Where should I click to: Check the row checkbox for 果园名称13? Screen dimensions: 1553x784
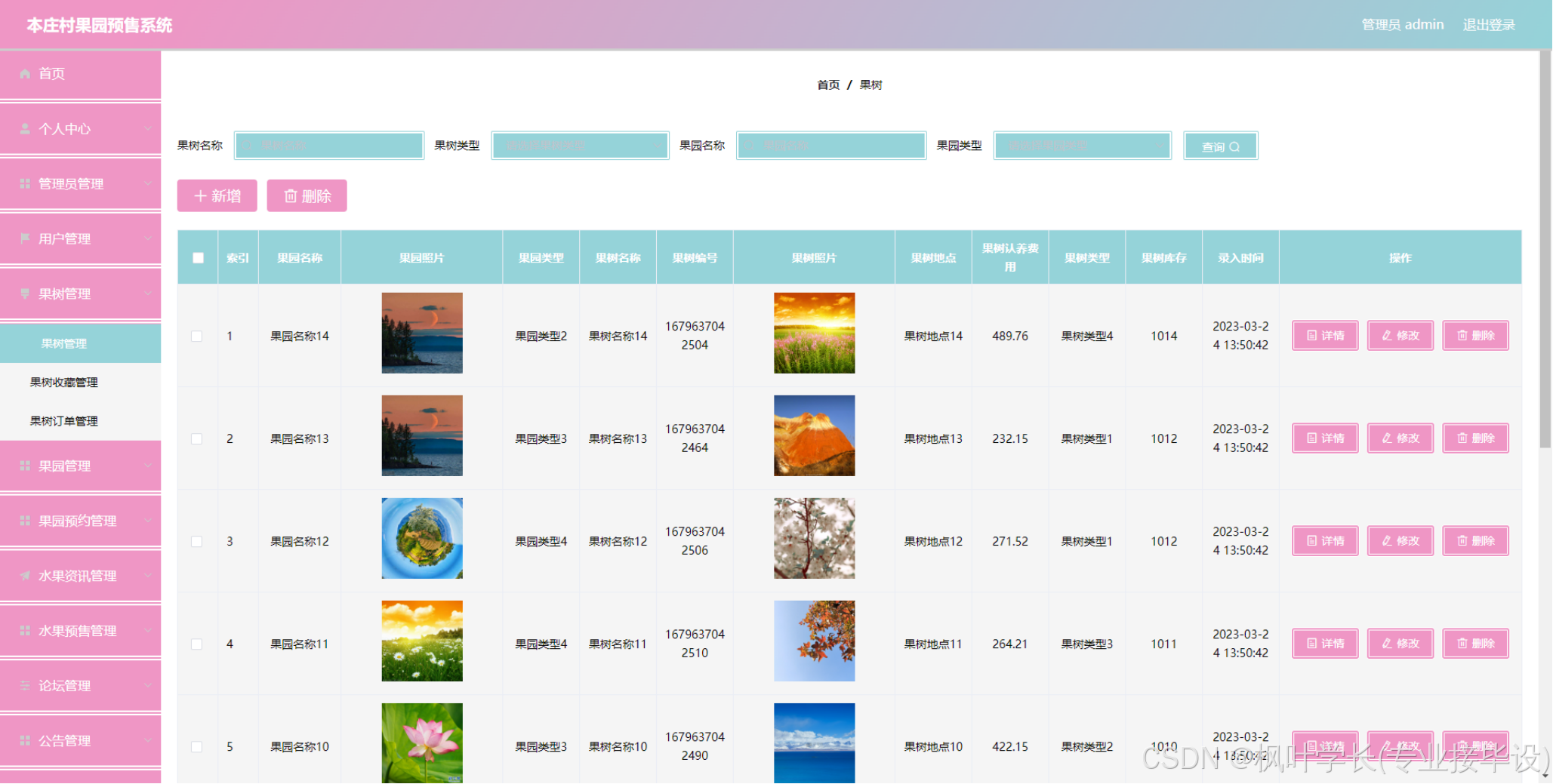point(196,439)
